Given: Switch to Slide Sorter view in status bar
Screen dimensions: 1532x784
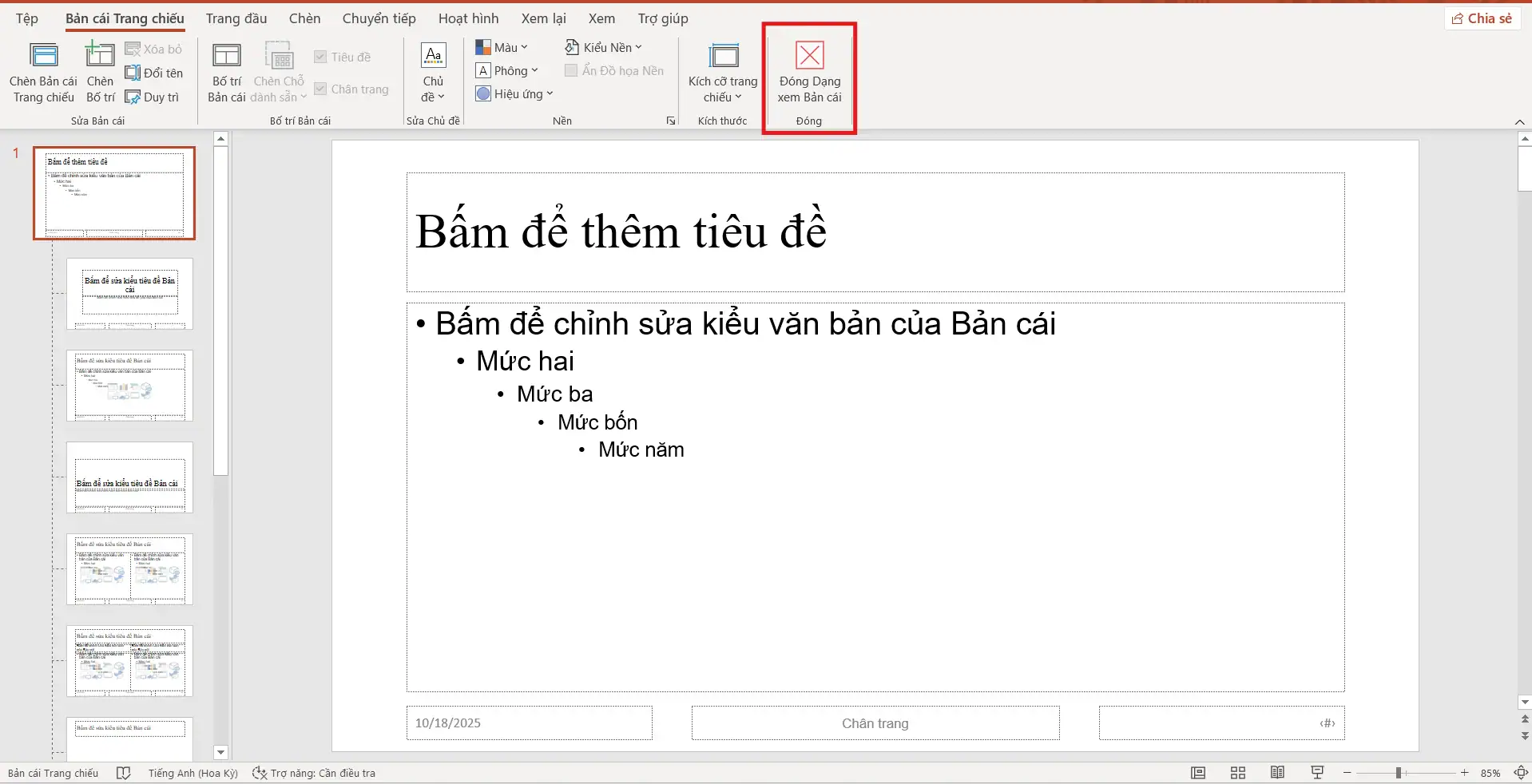Looking at the screenshot, I should 1236,772.
